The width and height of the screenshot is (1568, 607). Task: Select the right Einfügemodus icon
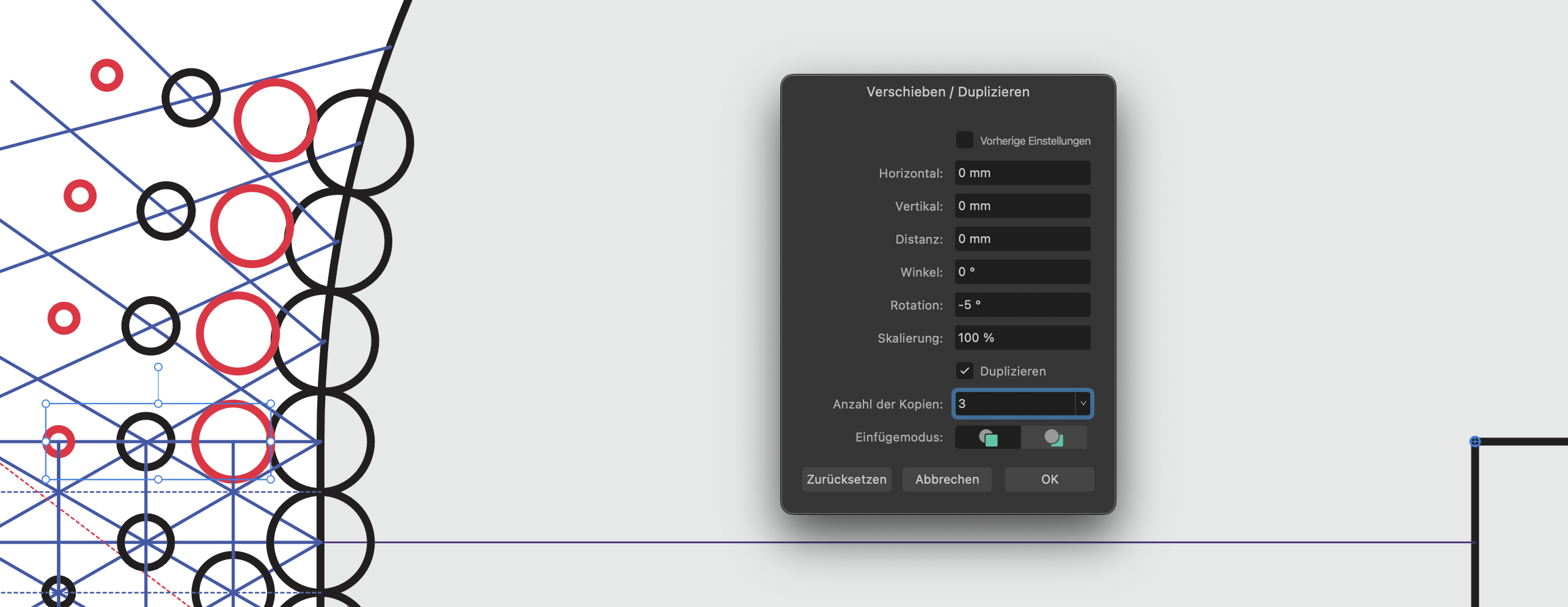pos(1053,438)
